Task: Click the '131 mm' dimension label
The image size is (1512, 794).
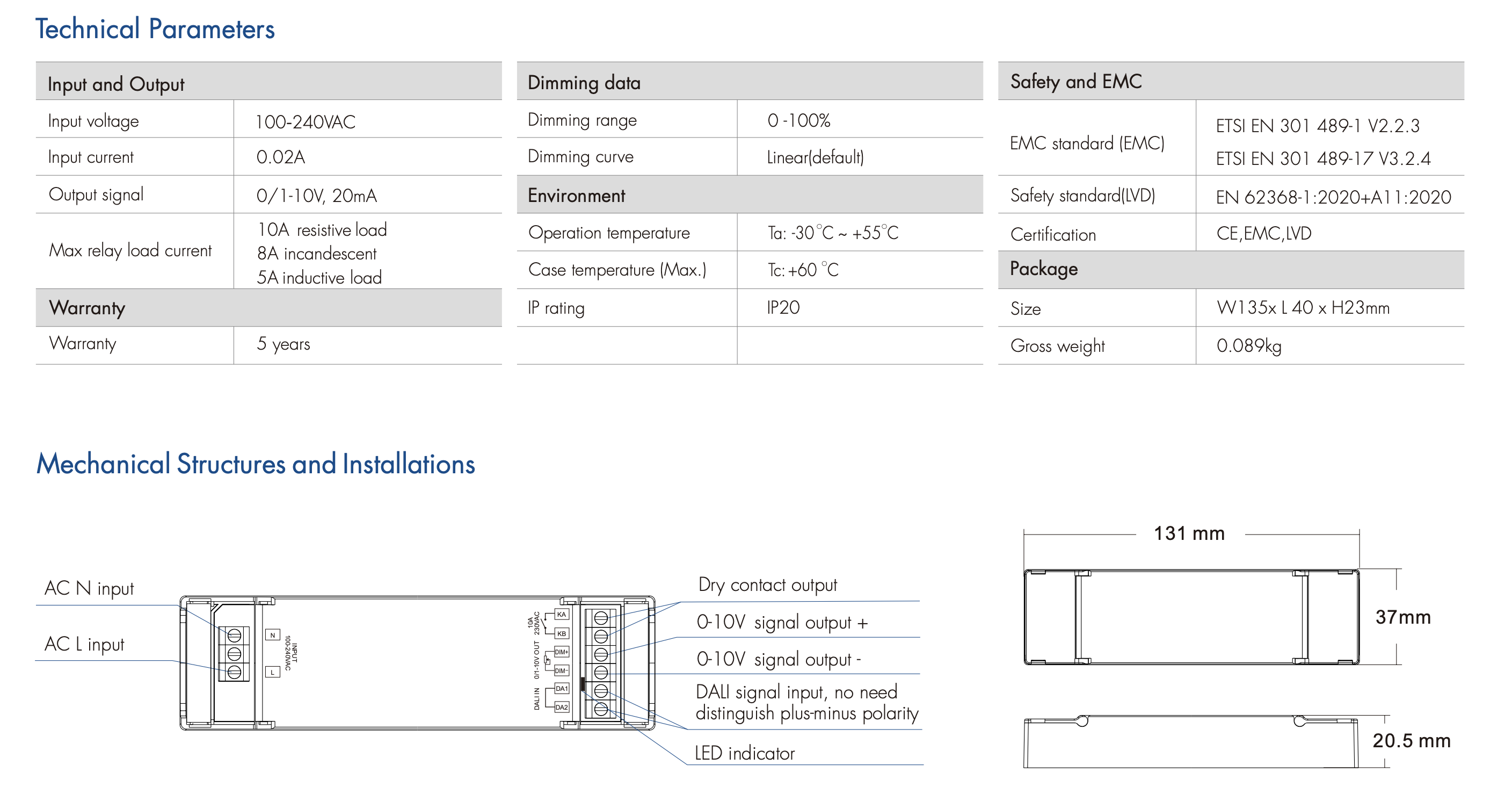Action: pos(1189,533)
